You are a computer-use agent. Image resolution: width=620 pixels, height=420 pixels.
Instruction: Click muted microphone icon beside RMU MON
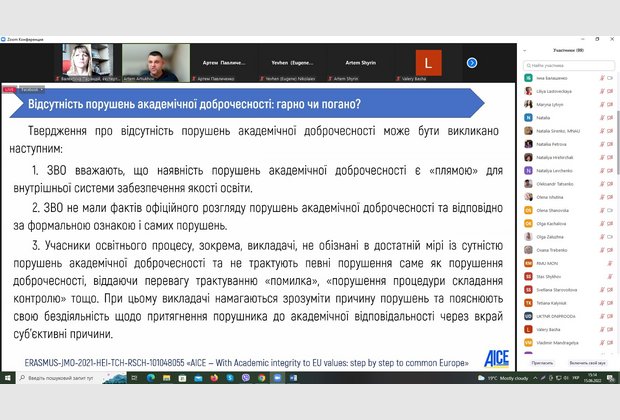pos(610,263)
